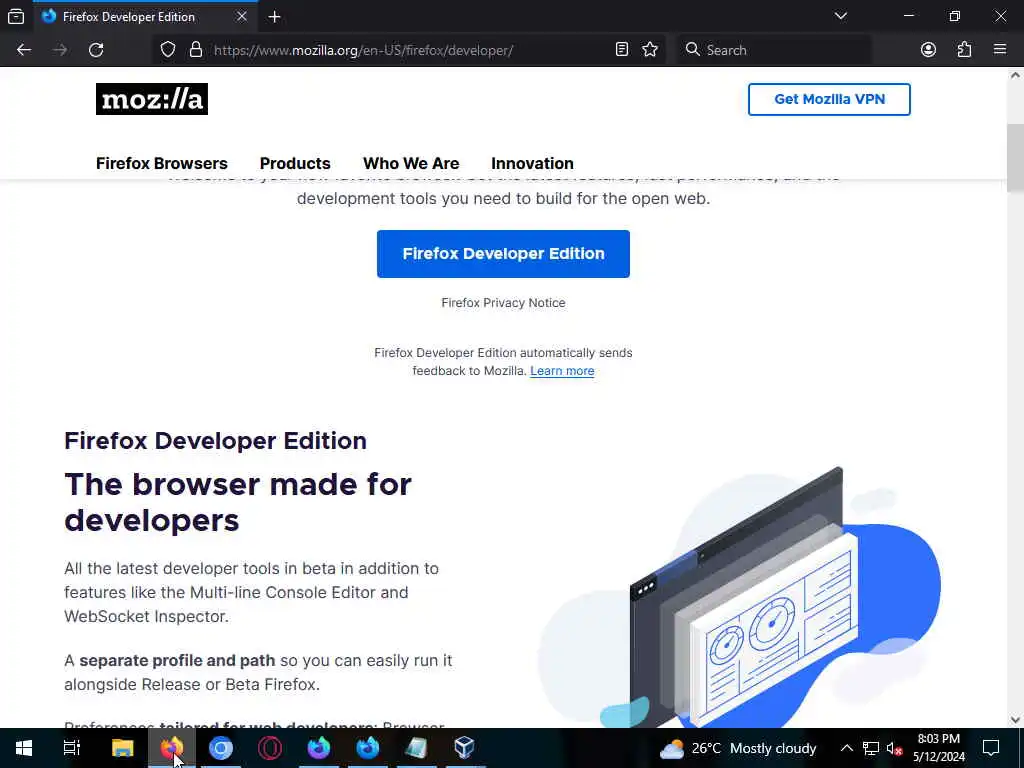Go back with the back arrow
Viewport: 1024px width, 768px height.
click(24, 50)
